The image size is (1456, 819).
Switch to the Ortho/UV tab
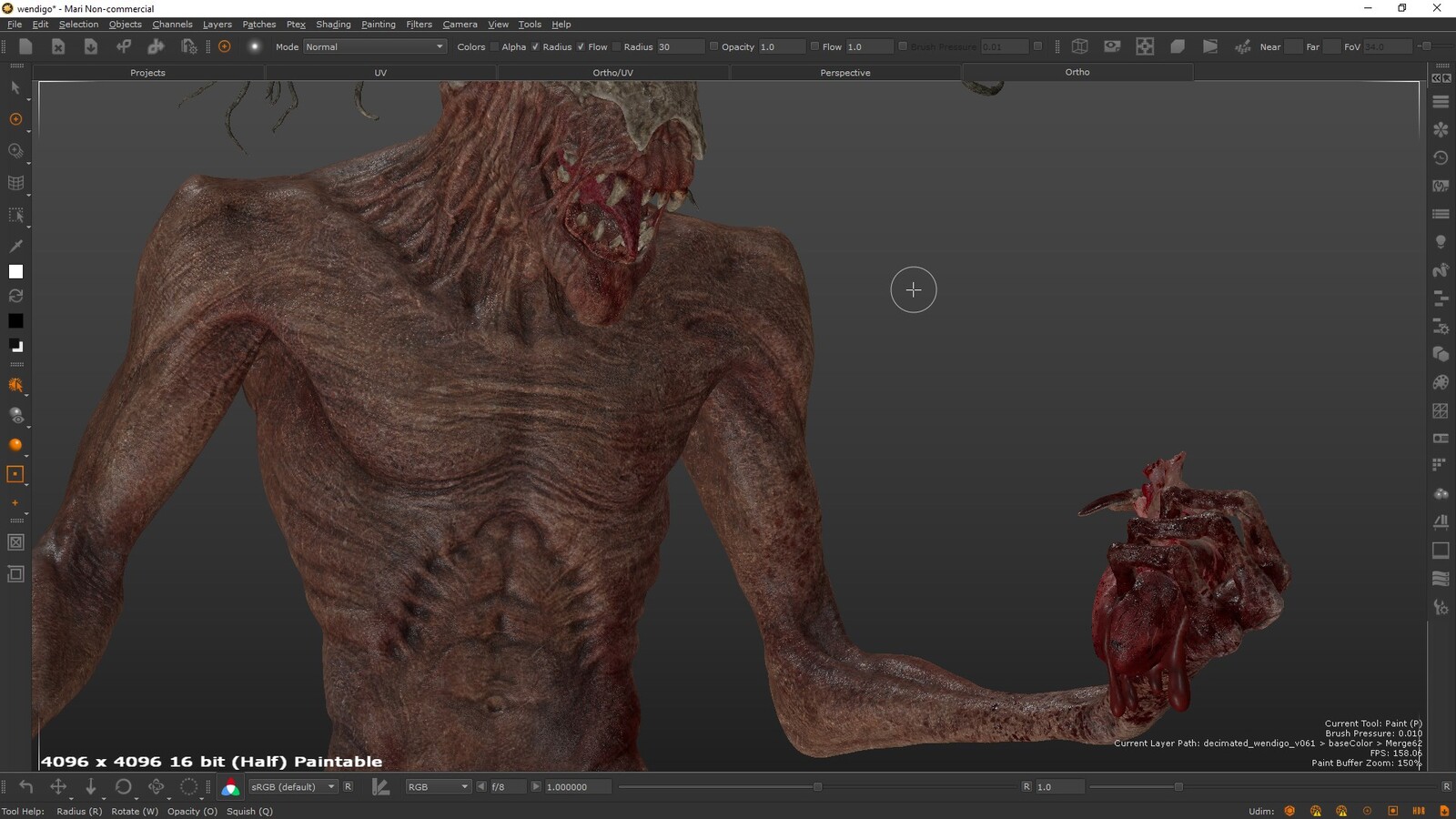pyautogui.click(x=612, y=73)
